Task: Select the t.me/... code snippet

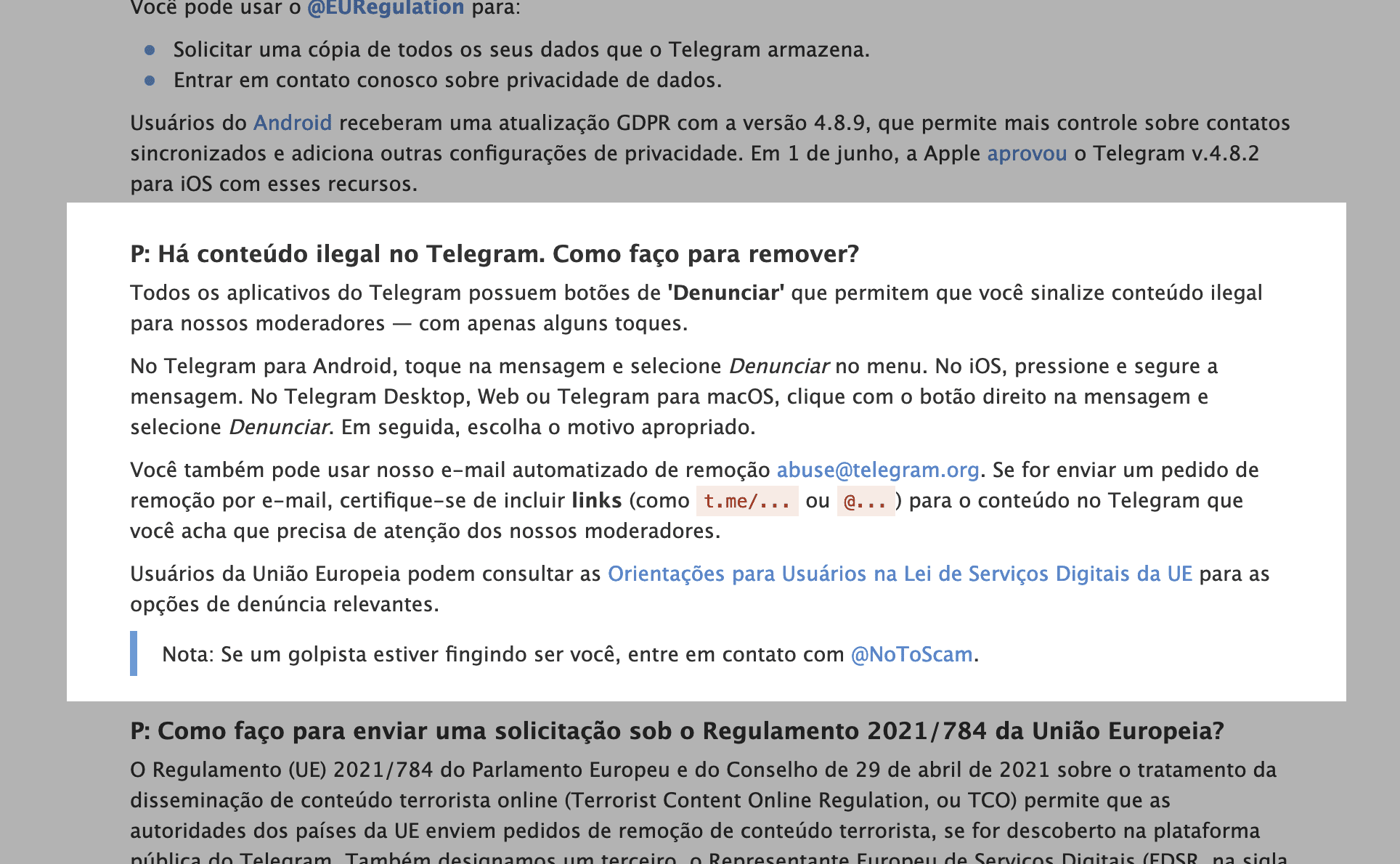Action: point(747,501)
